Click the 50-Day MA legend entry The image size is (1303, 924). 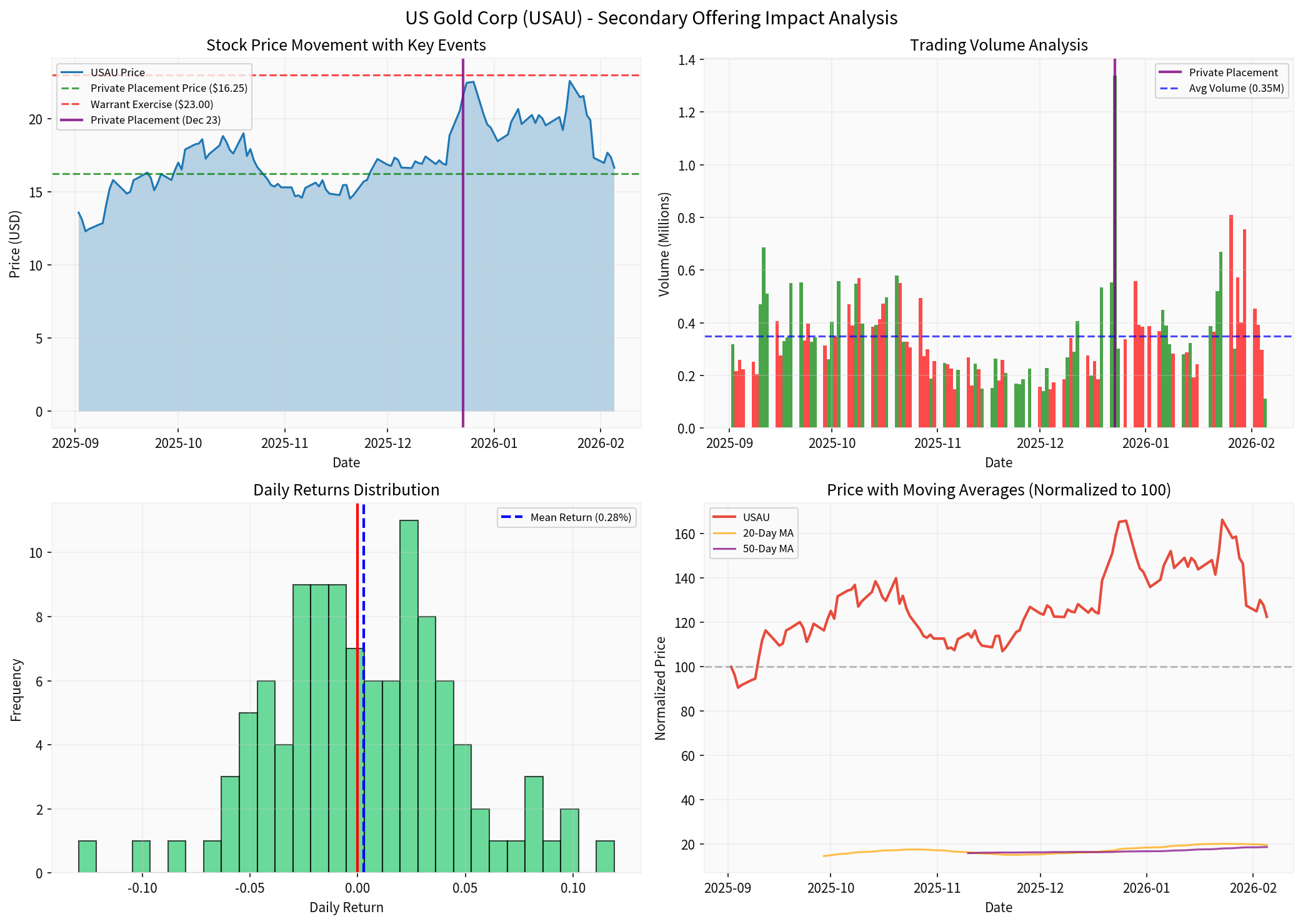pyautogui.click(x=767, y=549)
